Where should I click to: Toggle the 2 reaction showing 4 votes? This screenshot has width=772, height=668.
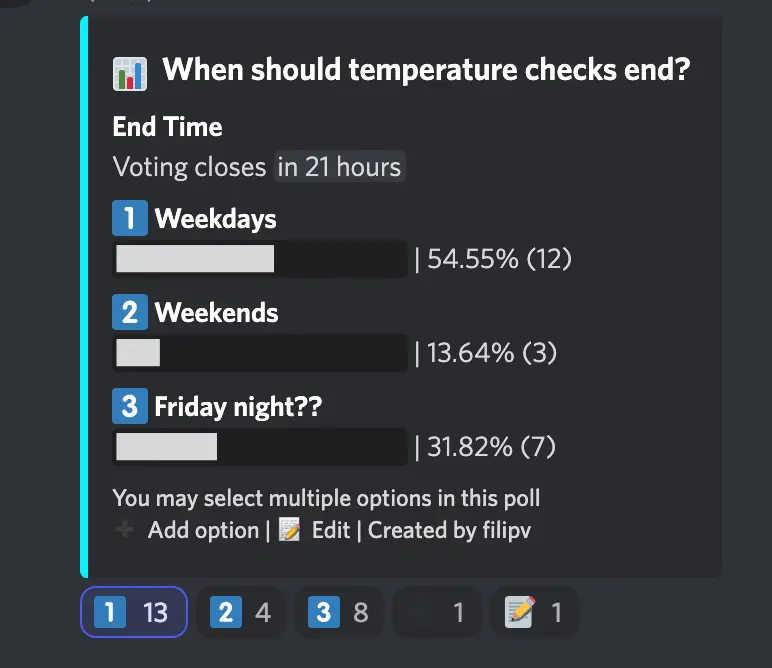241,611
